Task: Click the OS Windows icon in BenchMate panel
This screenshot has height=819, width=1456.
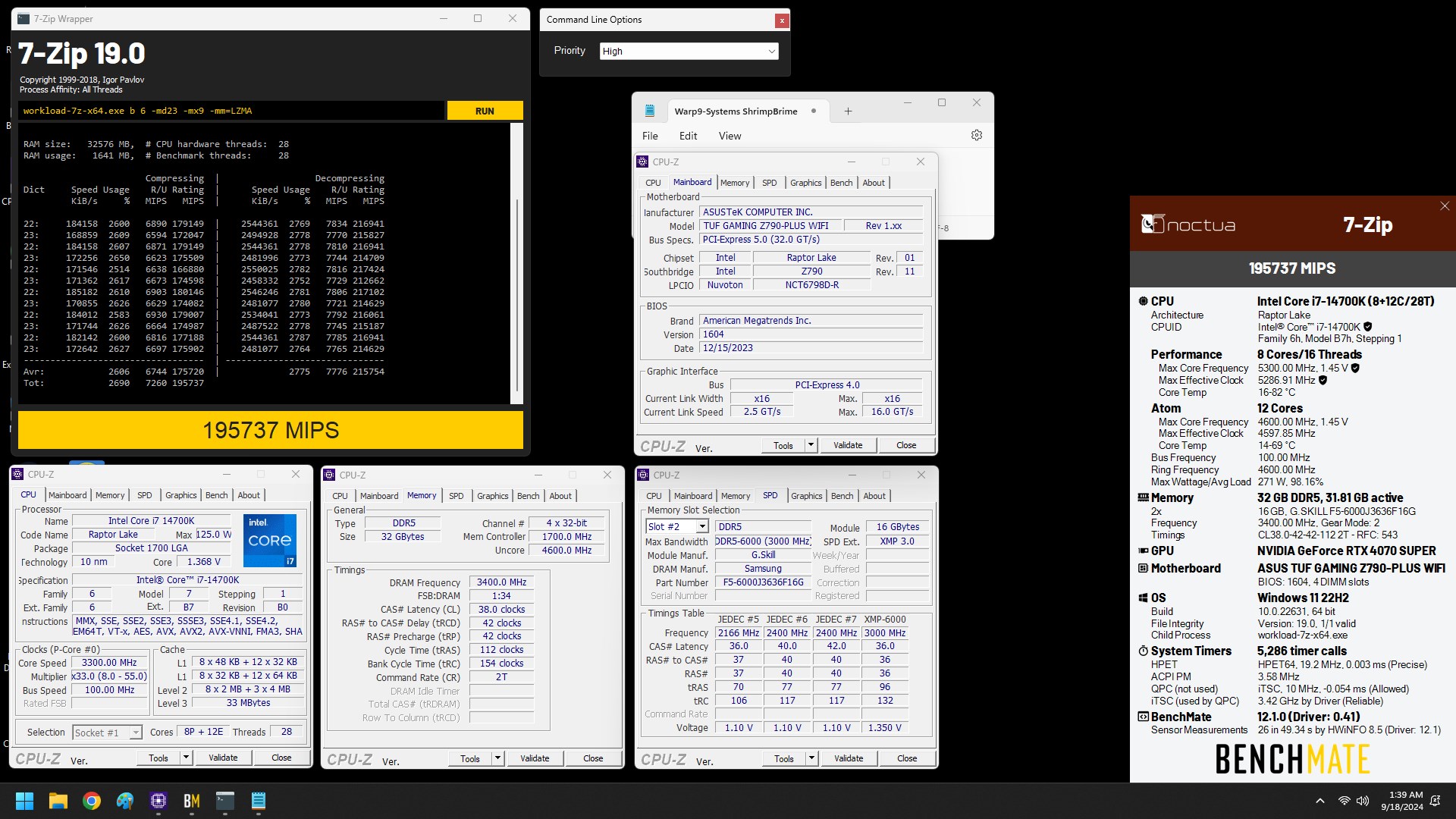Action: click(x=1143, y=598)
